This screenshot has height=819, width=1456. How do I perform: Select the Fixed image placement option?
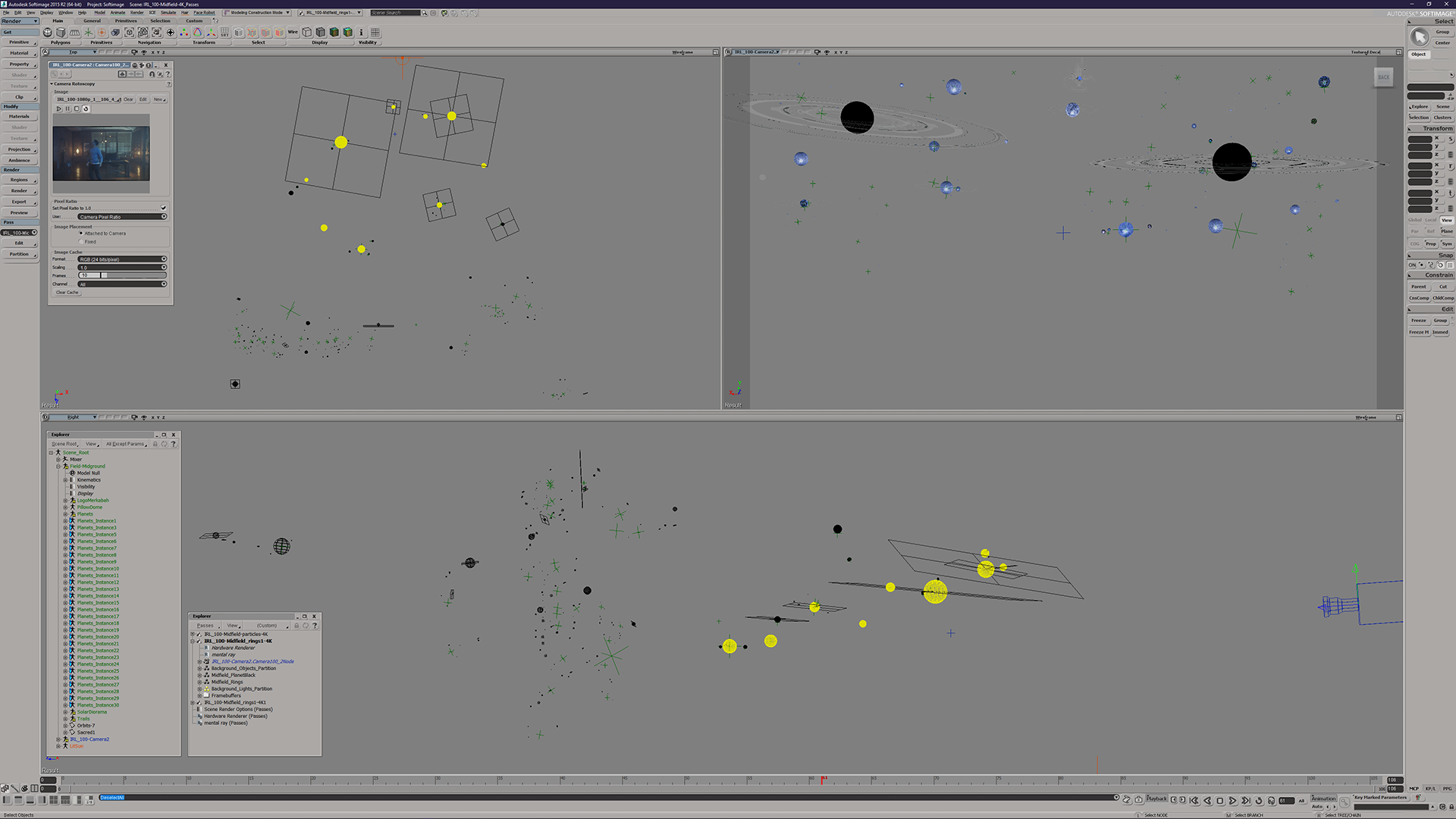click(81, 241)
